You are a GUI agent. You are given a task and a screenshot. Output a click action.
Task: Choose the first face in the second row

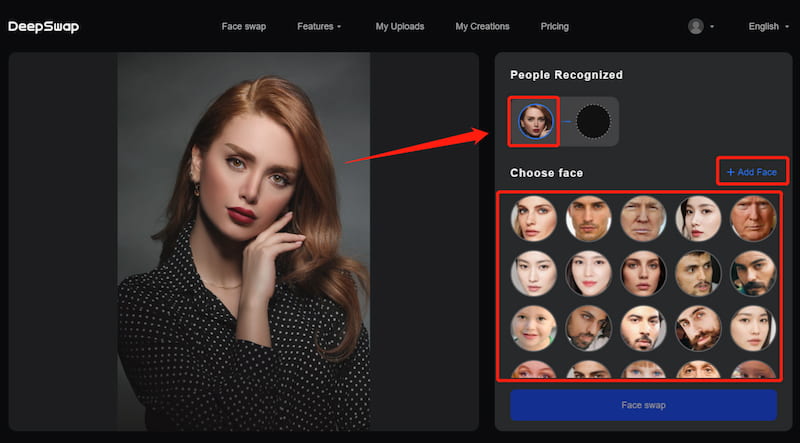pyautogui.click(x=534, y=273)
